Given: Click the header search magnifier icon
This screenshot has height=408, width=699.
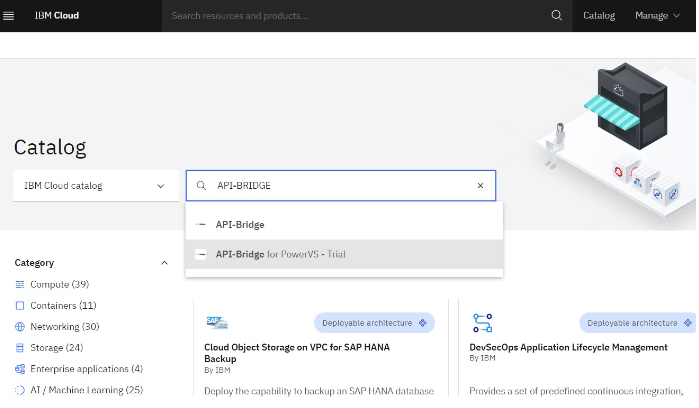Looking at the screenshot, I should (x=556, y=16).
